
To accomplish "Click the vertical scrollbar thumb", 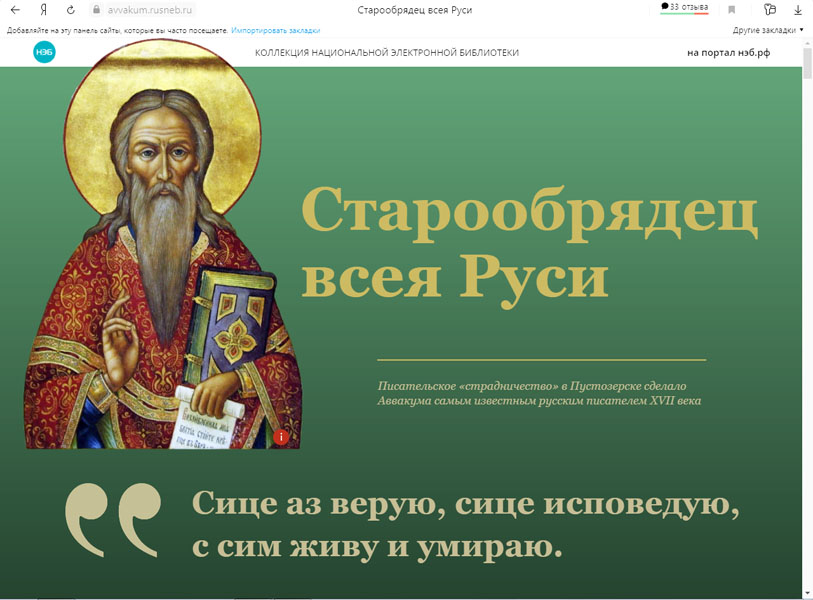I will [806, 64].
